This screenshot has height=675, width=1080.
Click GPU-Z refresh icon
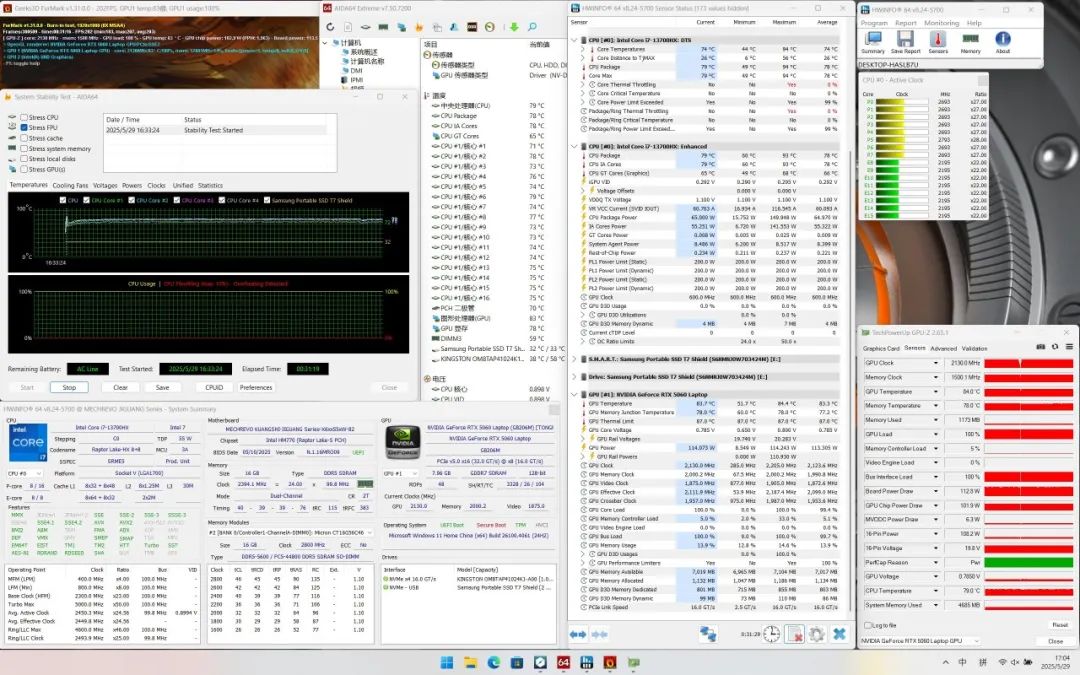[x=1055, y=346]
